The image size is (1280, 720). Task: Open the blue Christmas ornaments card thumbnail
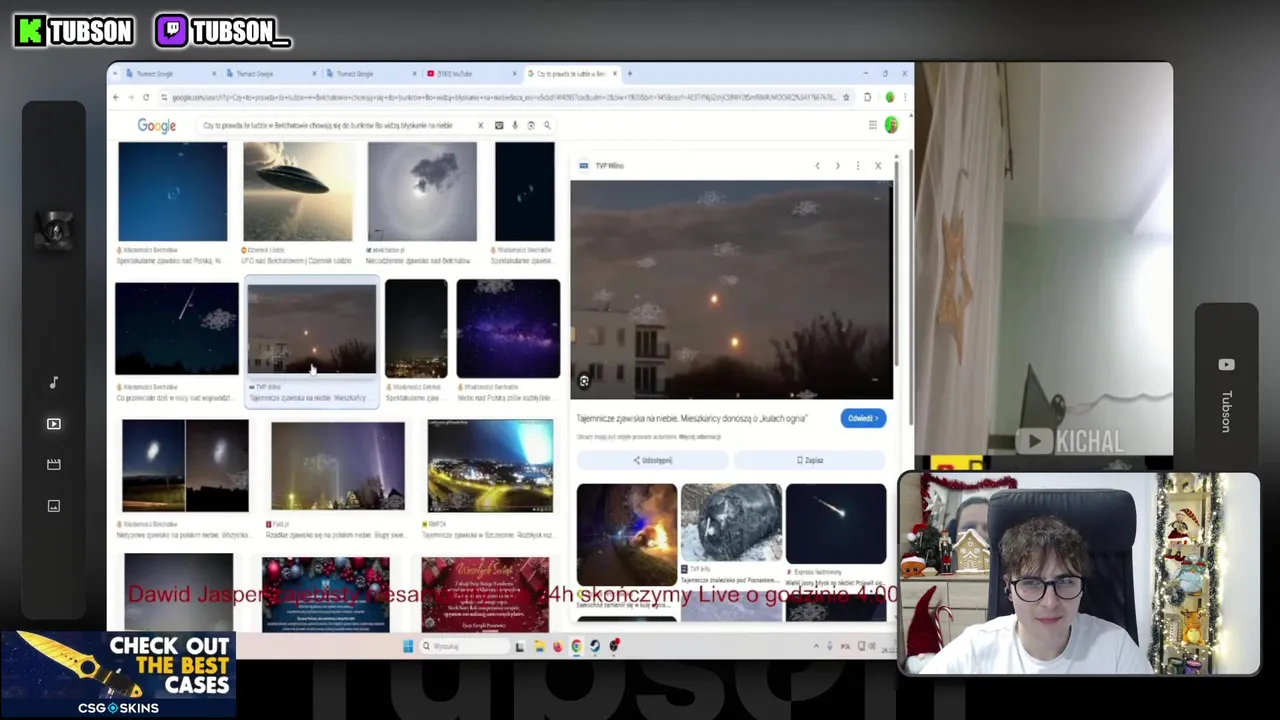pyautogui.click(x=325, y=594)
